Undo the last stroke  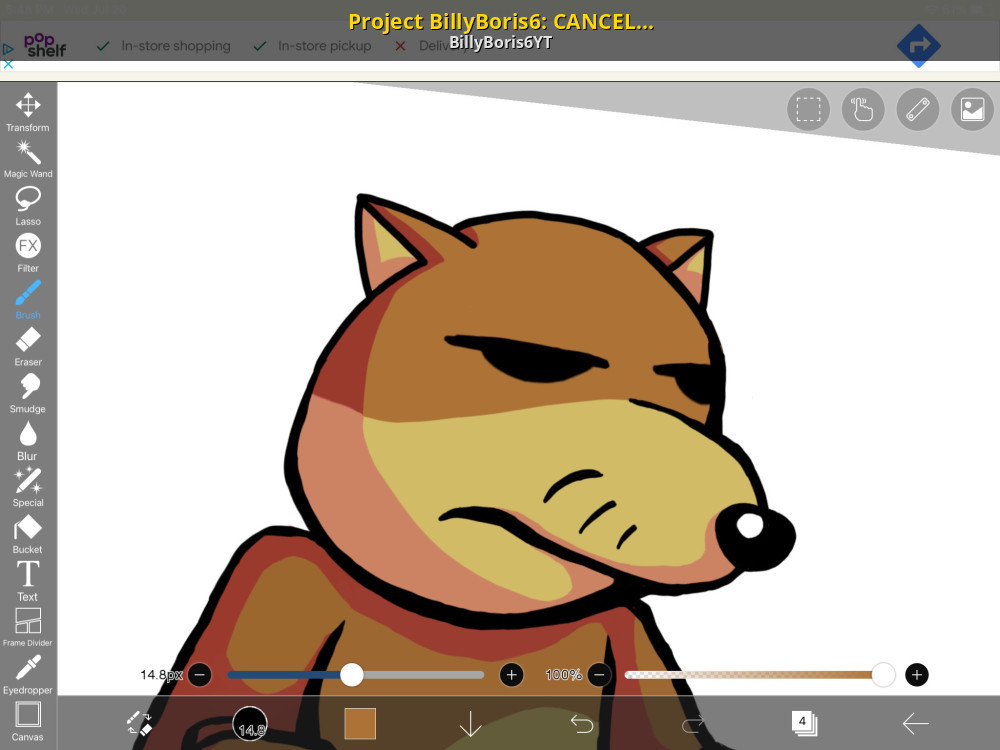[582, 723]
